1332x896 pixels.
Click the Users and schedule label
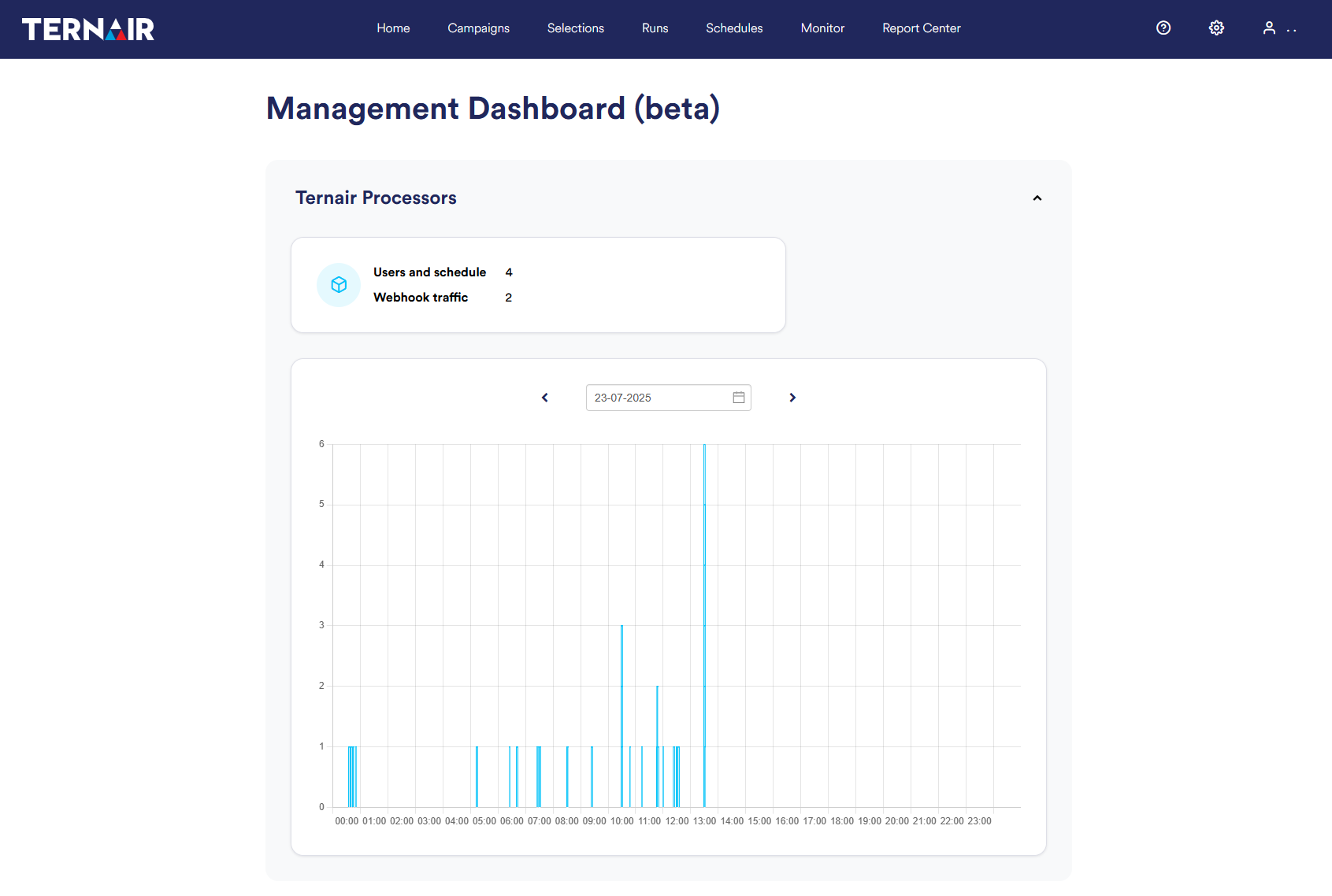(429, 272)
